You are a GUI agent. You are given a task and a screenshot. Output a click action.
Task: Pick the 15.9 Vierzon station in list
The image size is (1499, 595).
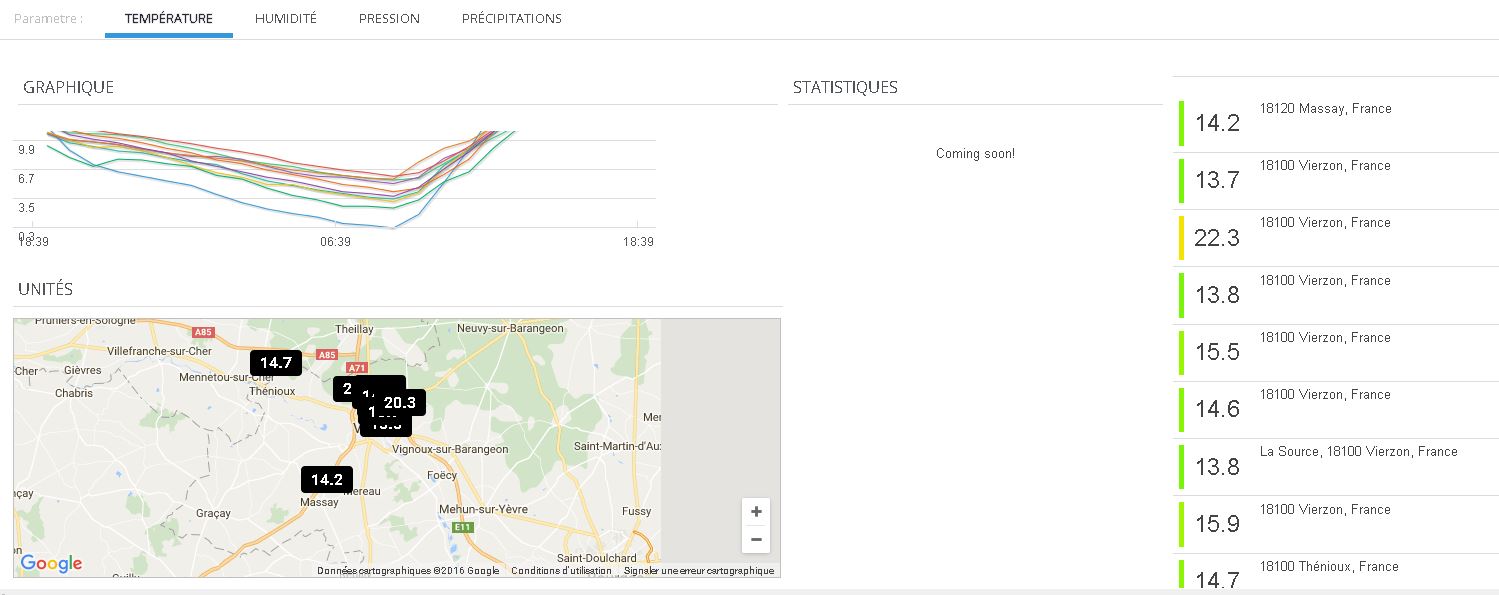pos(1324,510)
